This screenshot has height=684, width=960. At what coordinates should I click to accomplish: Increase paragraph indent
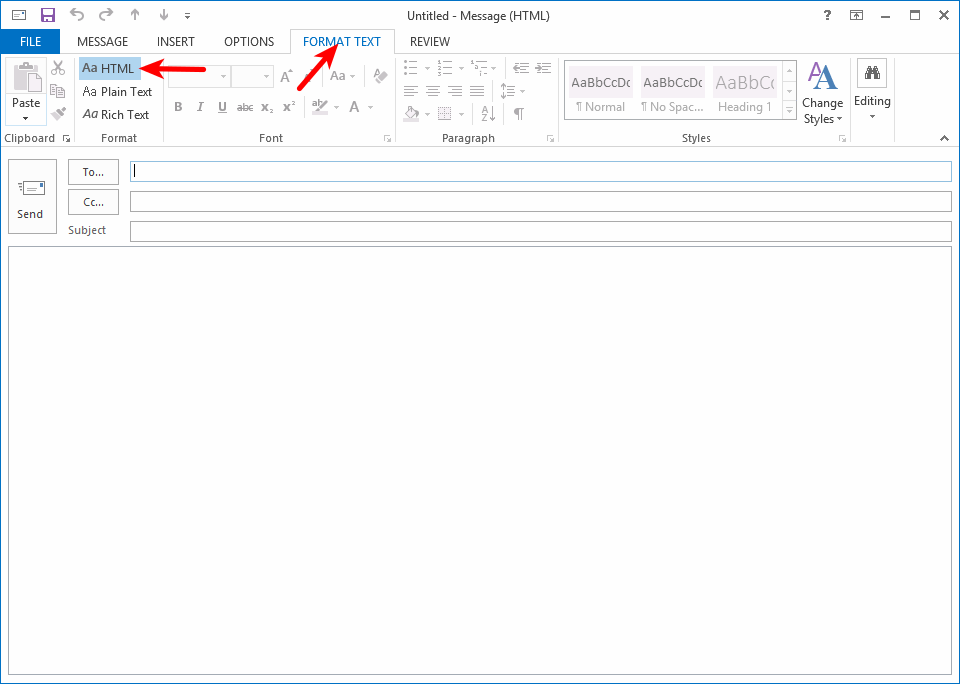[543, 67]
